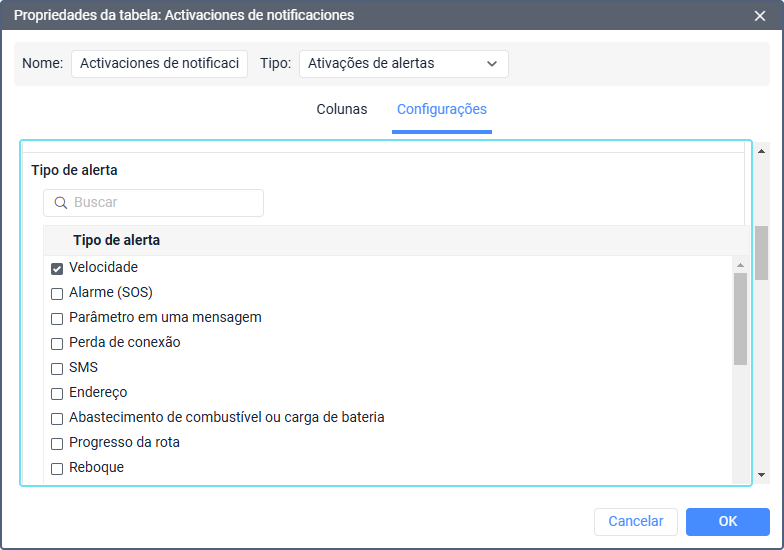Toggle the Progresso da rota checkbox
This screenshot has height=550, width=784.
click(x=57, y=443)
